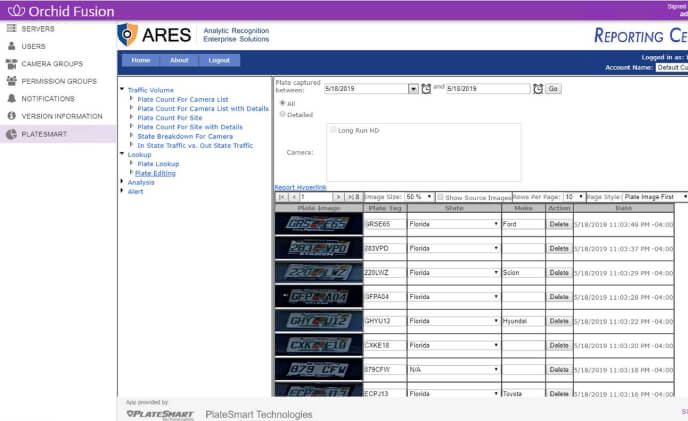Click the plate image thumbnail for 879CFW
The image size is (688, 421).
(x=319, y=369)
